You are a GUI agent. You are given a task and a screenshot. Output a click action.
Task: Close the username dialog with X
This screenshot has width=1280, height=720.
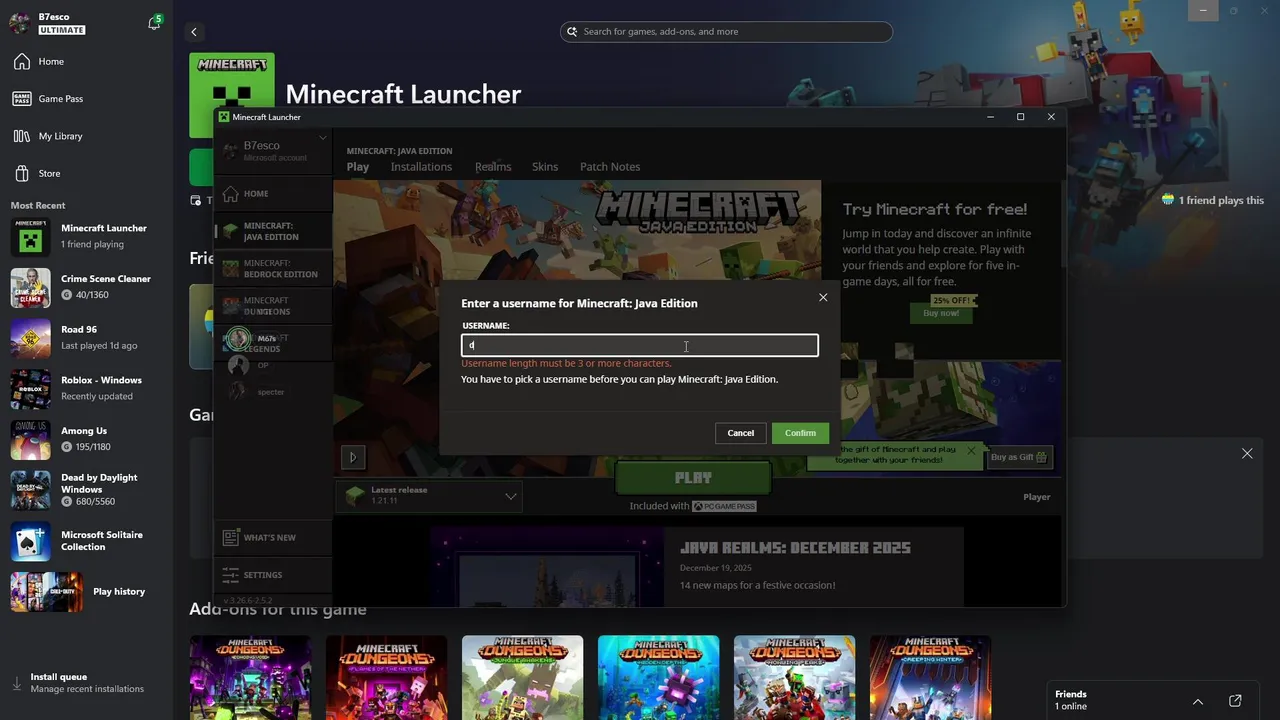click(x=823, y=297)
